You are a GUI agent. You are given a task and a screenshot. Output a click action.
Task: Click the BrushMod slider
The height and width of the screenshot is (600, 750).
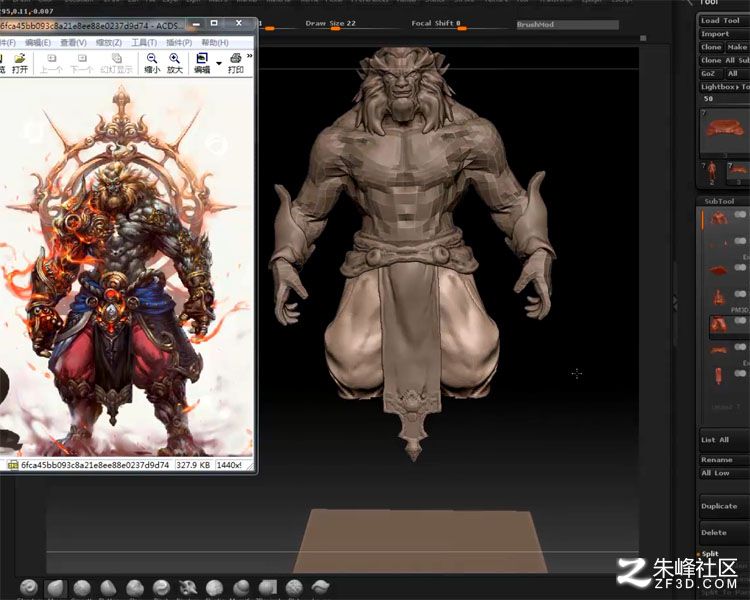click(x=567, y=24)
